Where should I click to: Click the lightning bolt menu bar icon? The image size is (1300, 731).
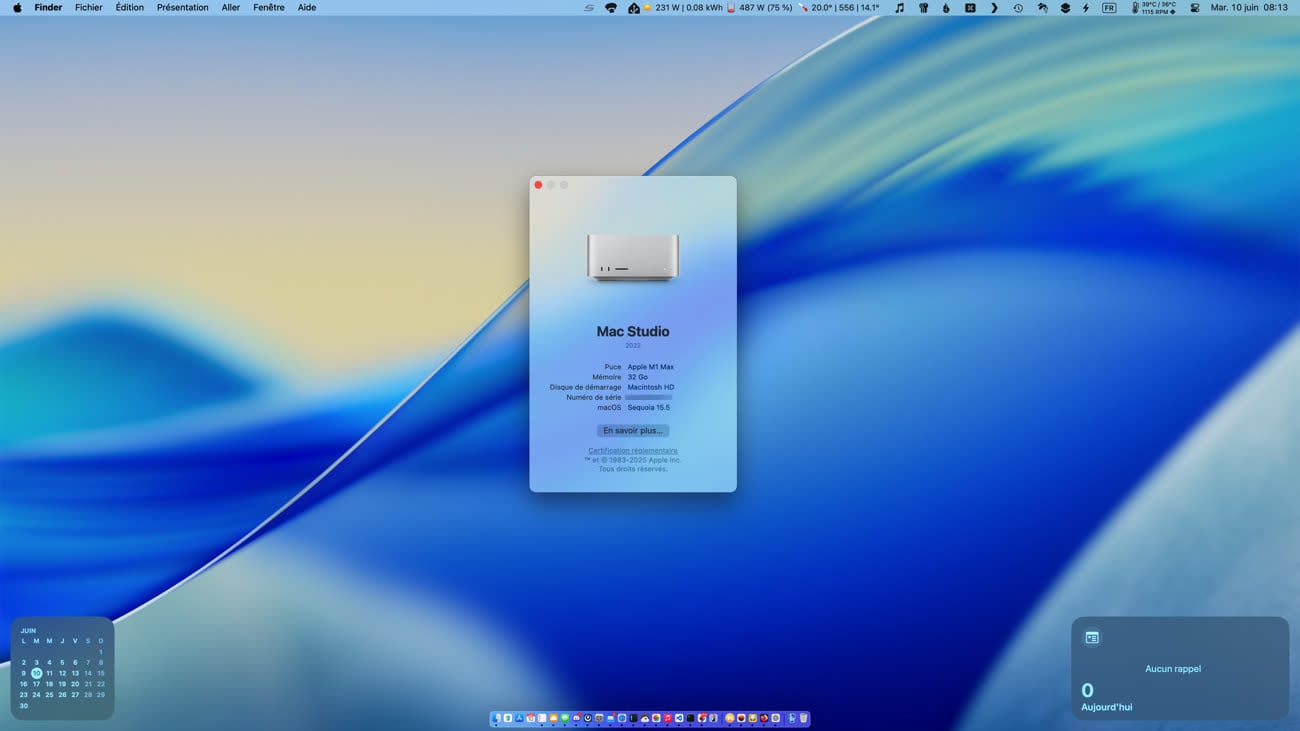[x=1085, y=8]
